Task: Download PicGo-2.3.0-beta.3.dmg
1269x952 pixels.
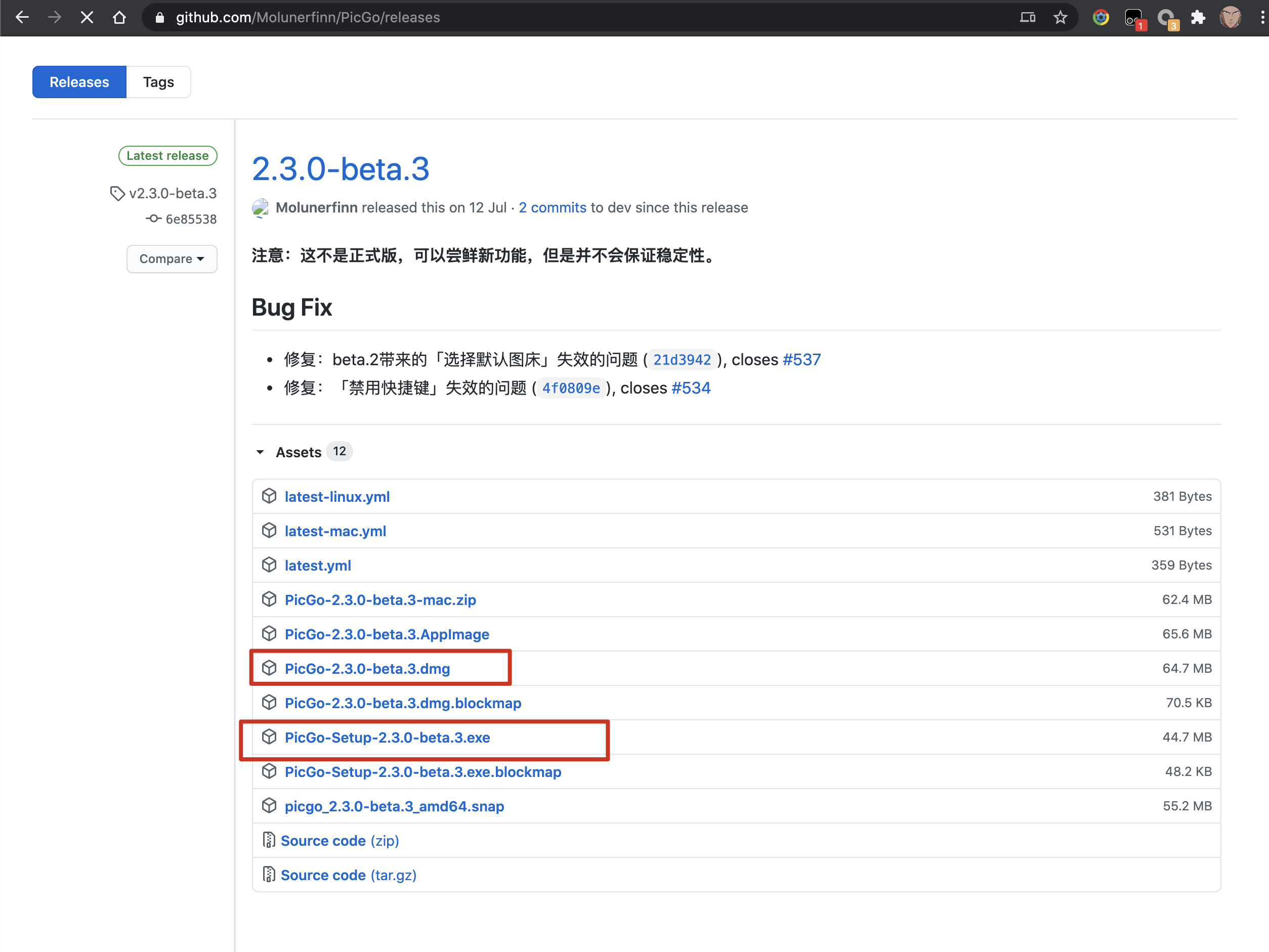Action: 367,669
